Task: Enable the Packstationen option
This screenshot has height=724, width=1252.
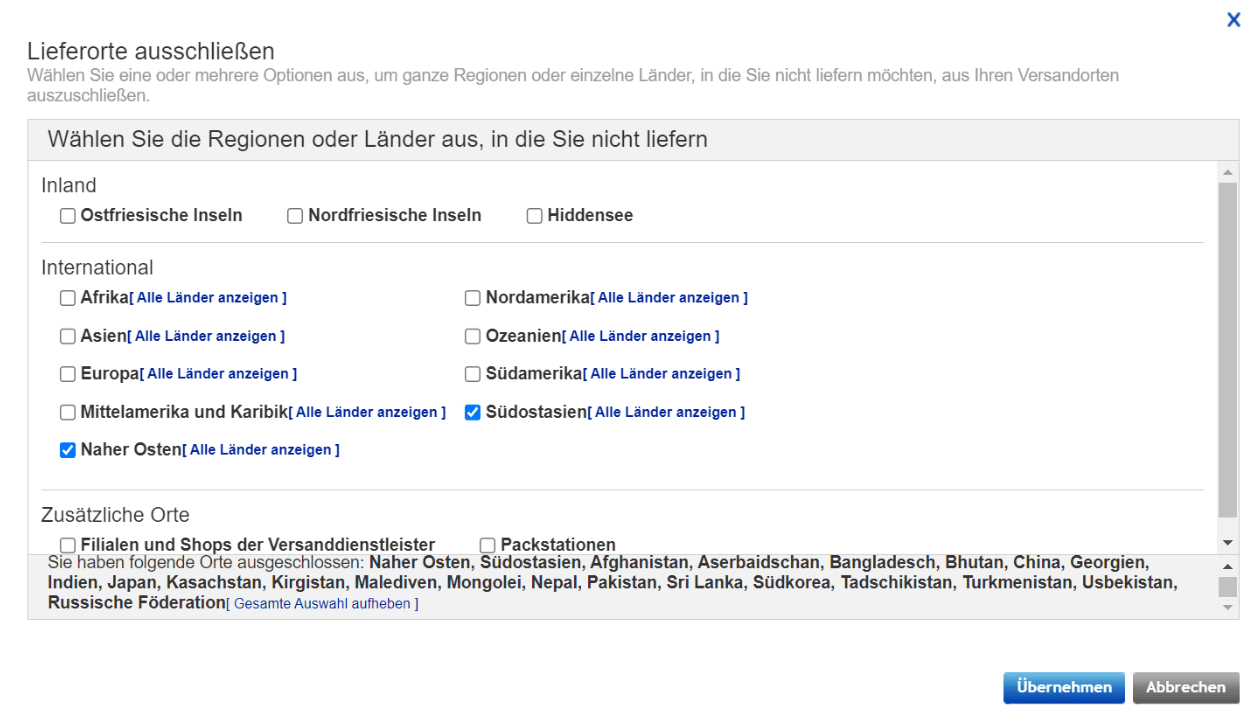Action: (487, 544)
